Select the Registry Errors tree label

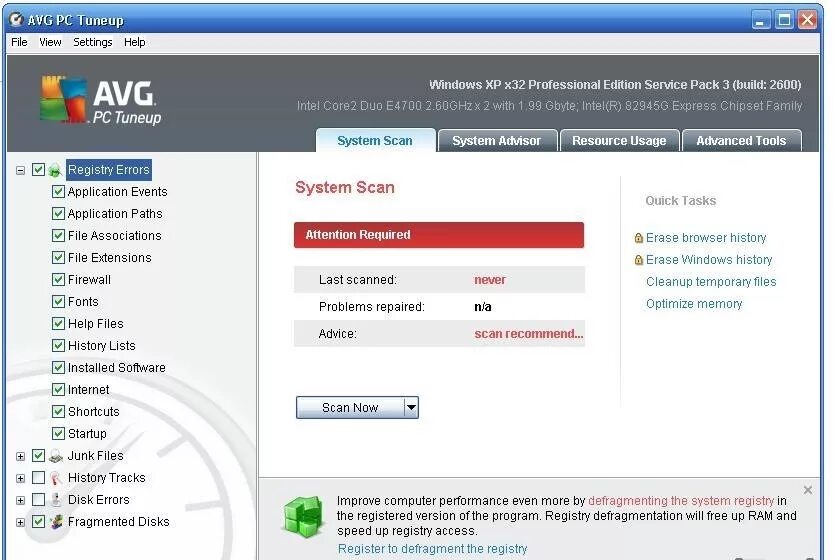[109, 170]
